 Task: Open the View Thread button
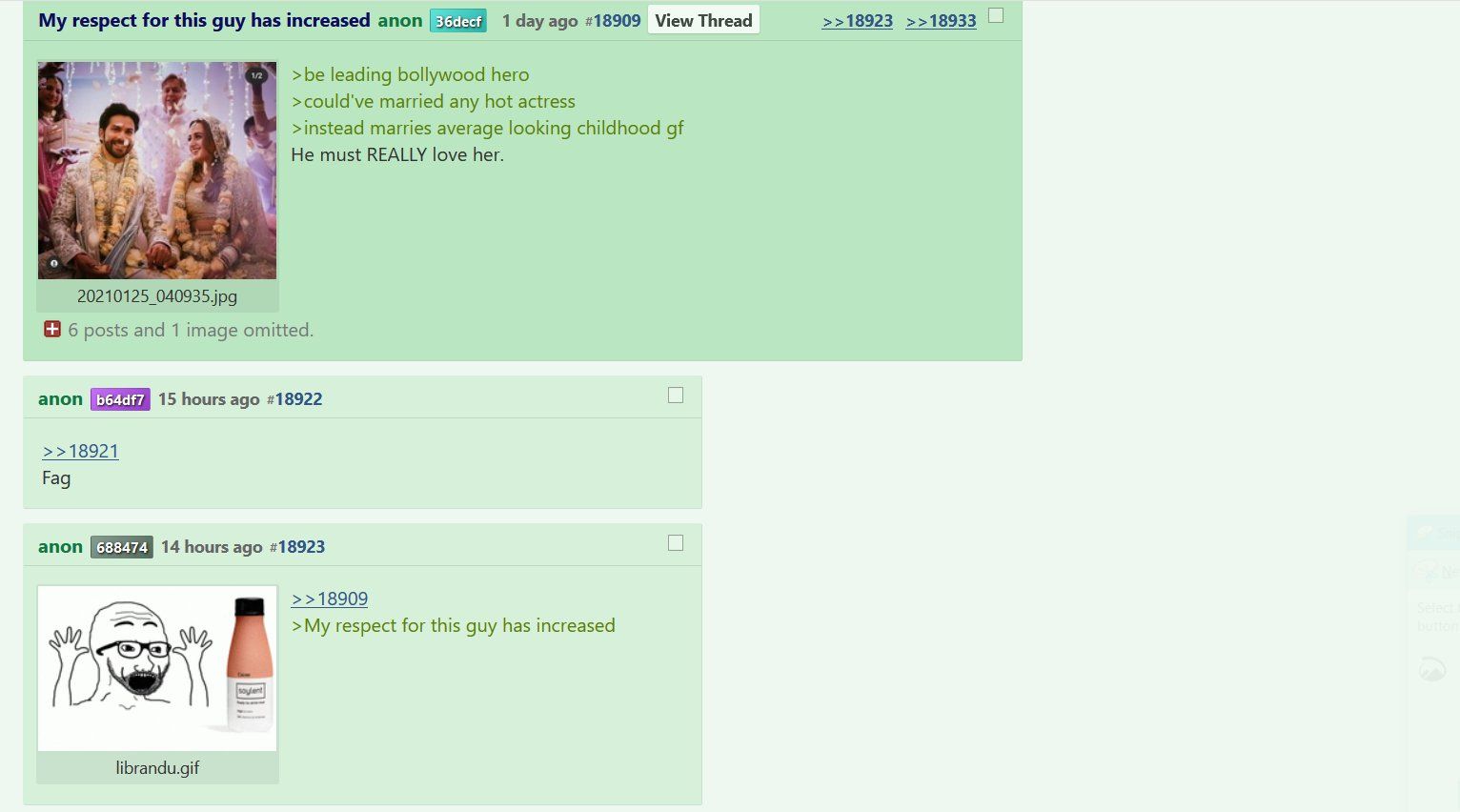click(703, 20)
